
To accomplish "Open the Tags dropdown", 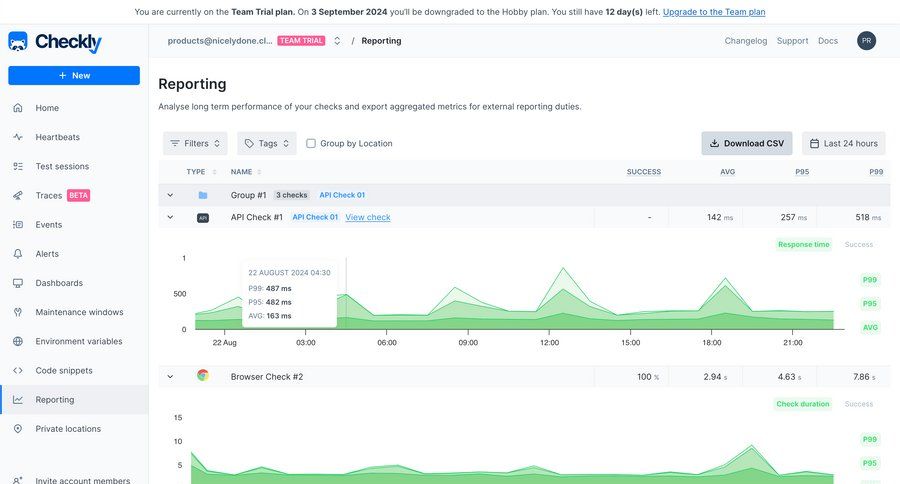I will [267, 144].
